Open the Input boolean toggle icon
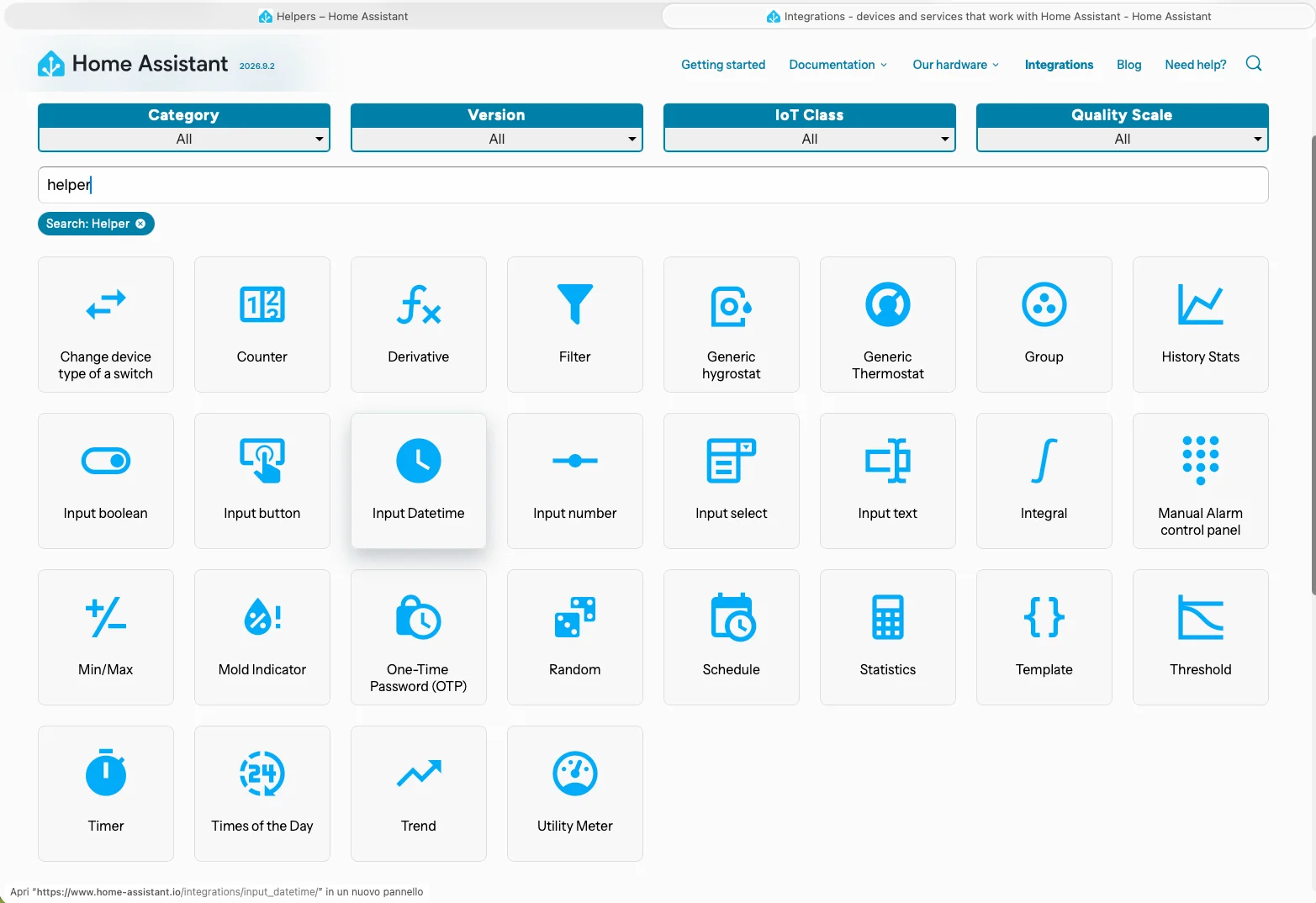 pyautogui.click(x=106, y=461)
